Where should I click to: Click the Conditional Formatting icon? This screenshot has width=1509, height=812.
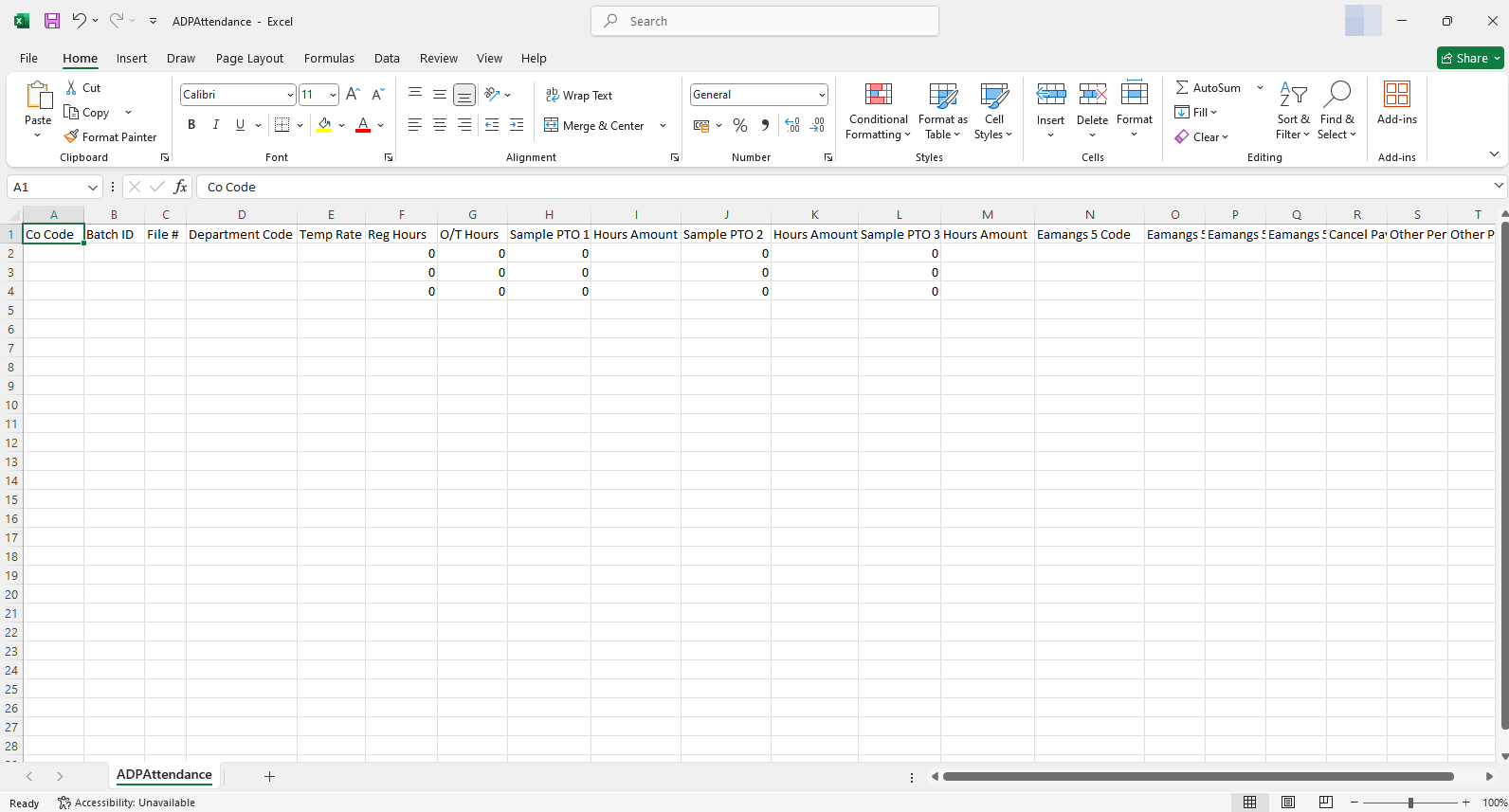tap(878, 95)
